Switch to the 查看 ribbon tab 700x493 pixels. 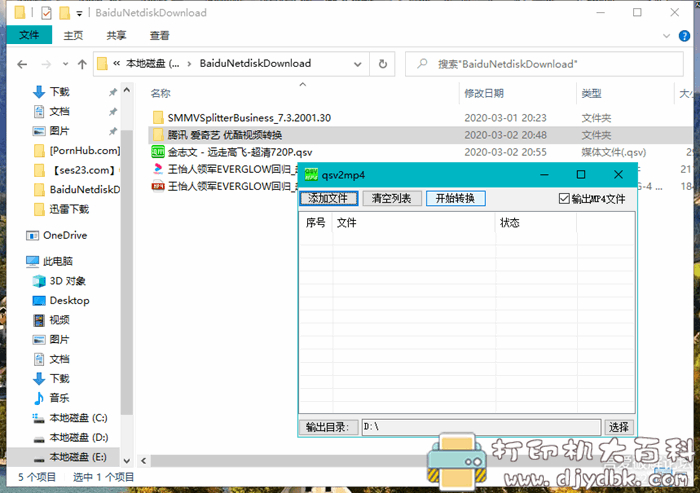pyautogui.click(x=159, y=35)
